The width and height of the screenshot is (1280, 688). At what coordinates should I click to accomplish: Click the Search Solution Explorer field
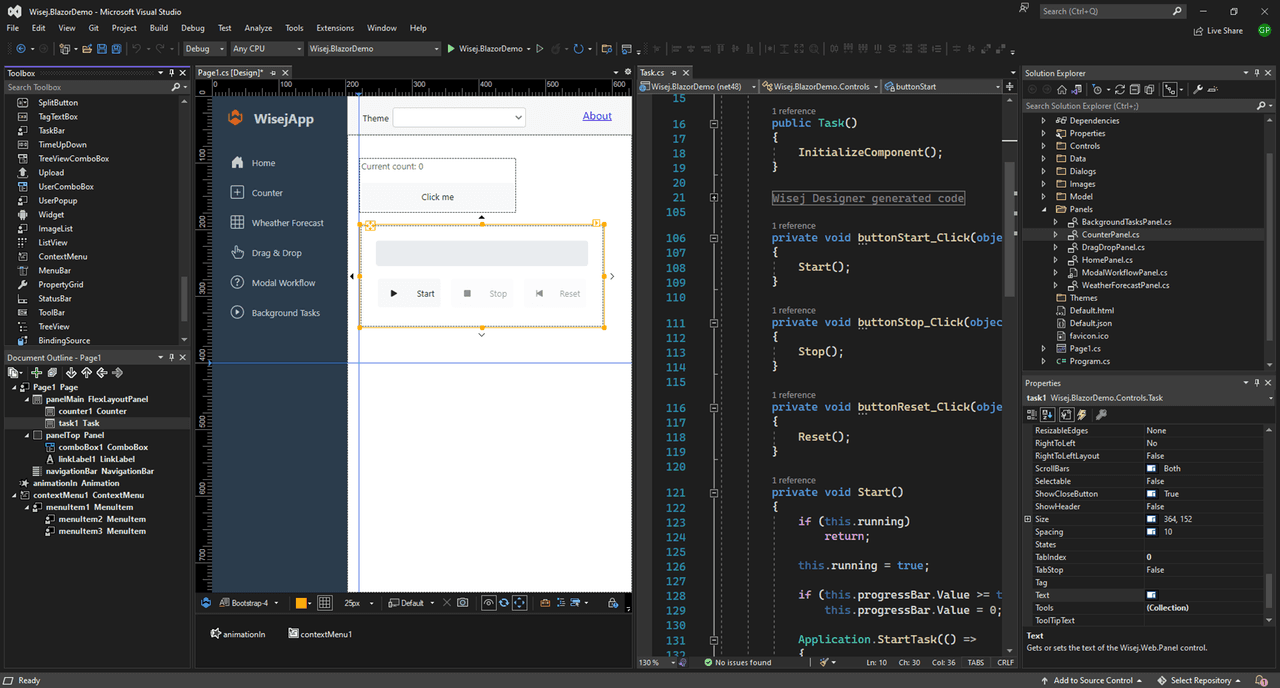tap(1140, 105)
